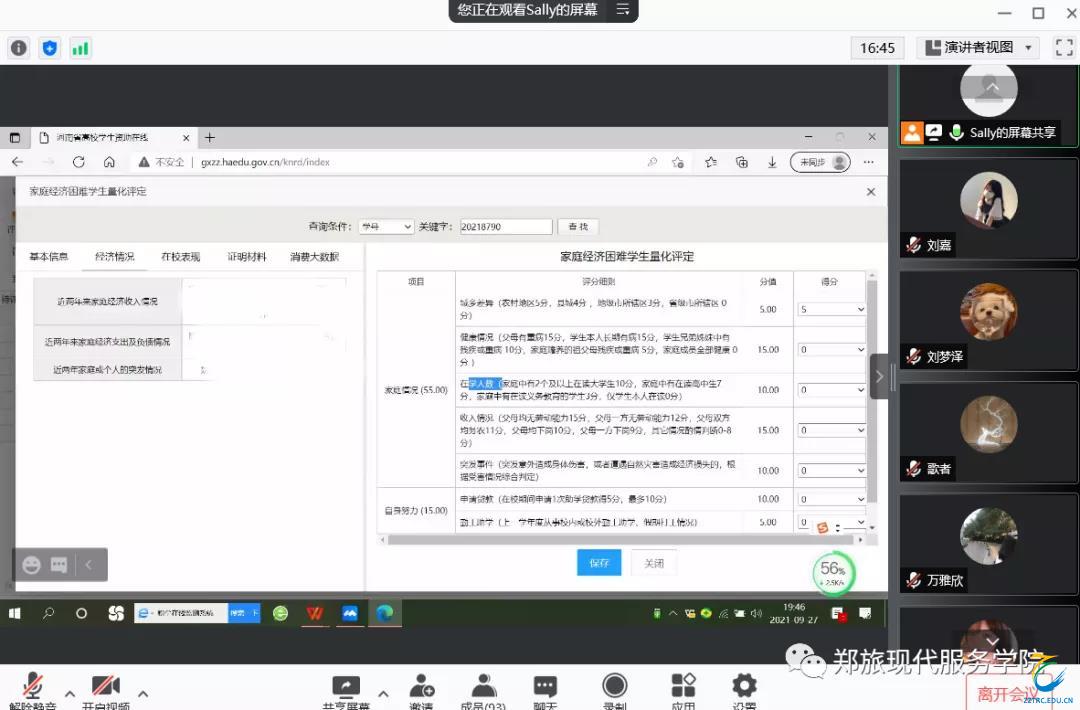Expand audio options arrow beside microphone
This screenshot has width=1080, height=710.
(x=70, y=693)
